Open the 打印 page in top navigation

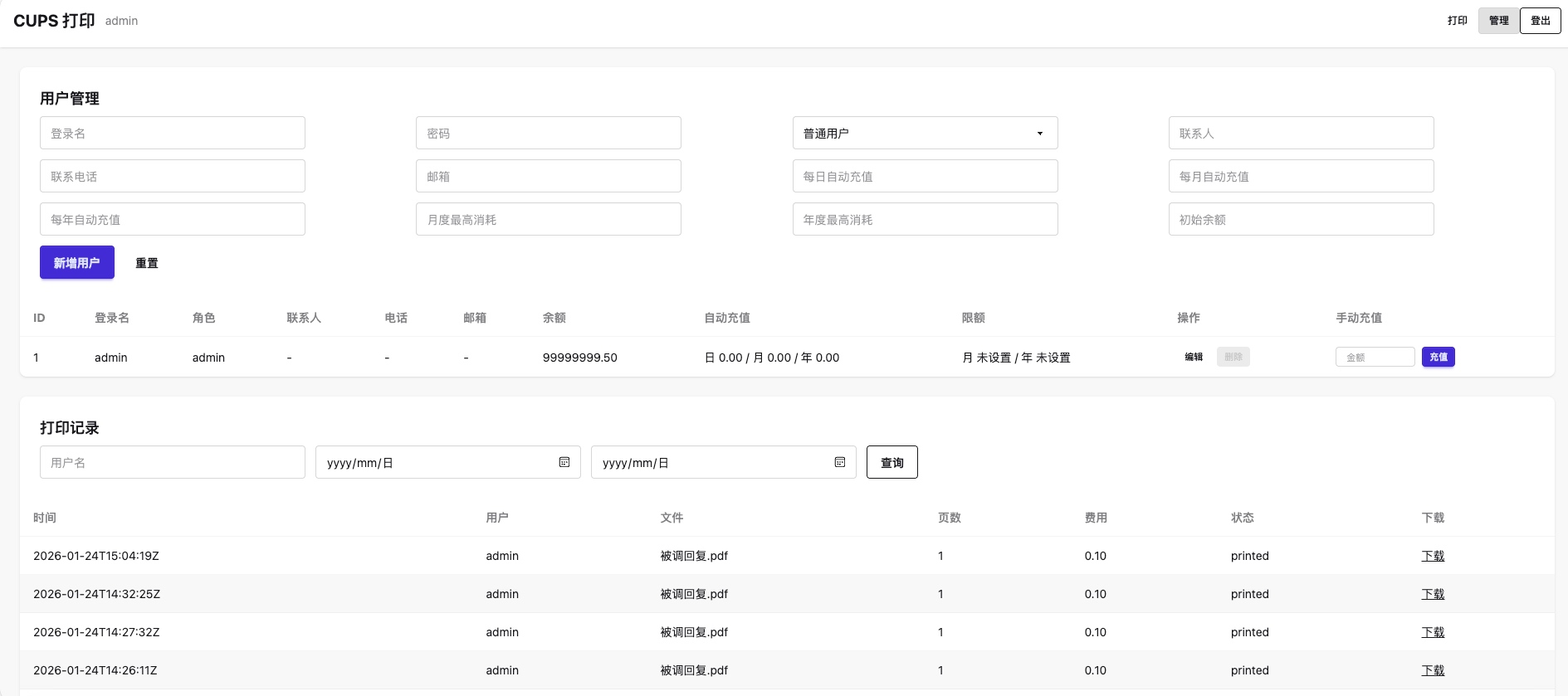point(1458,21)
